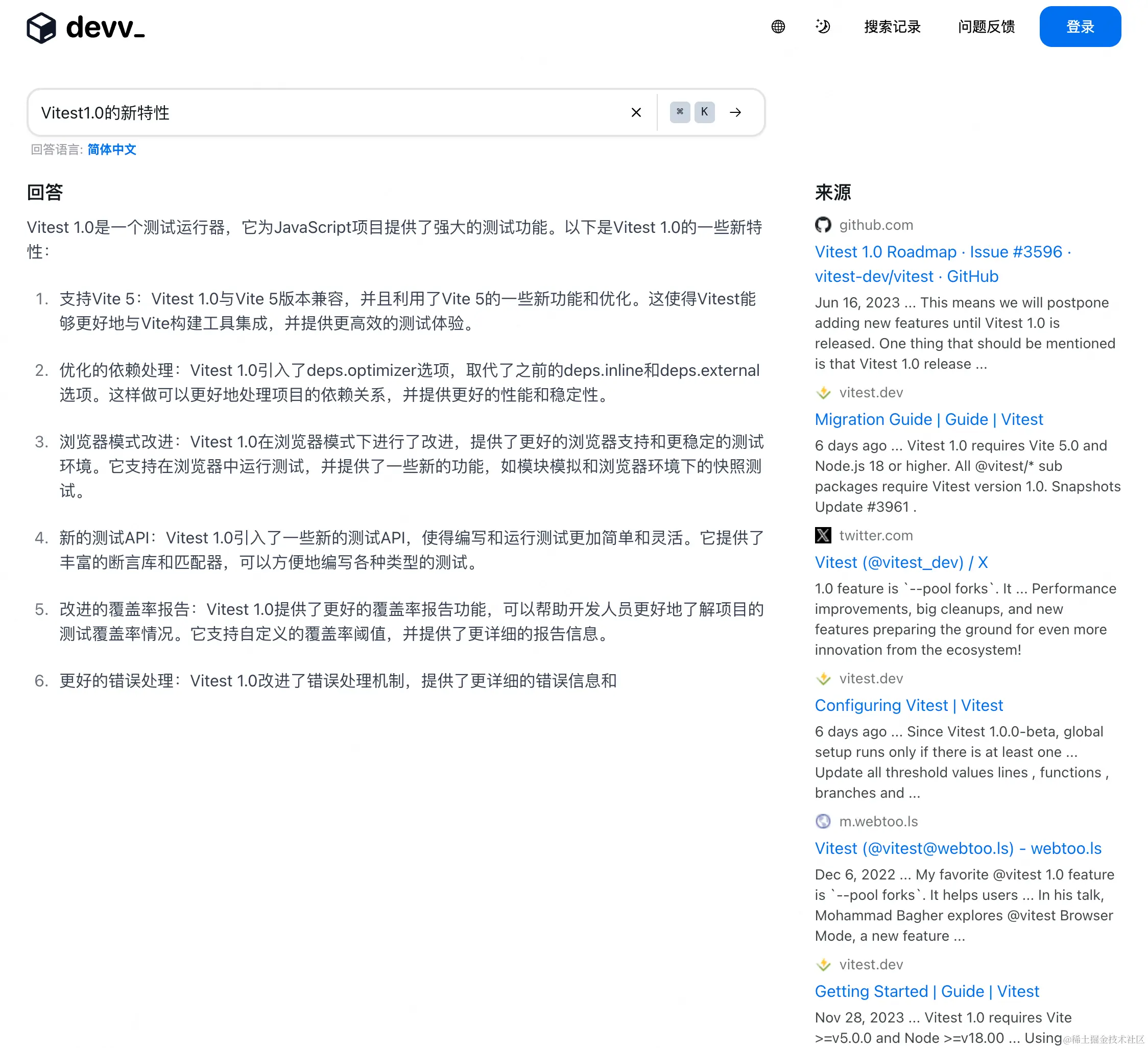This screenshot has height=1048, width=1148.
Task: Open the Configuring Vitest | Vitest link
Action: [908, 705]
